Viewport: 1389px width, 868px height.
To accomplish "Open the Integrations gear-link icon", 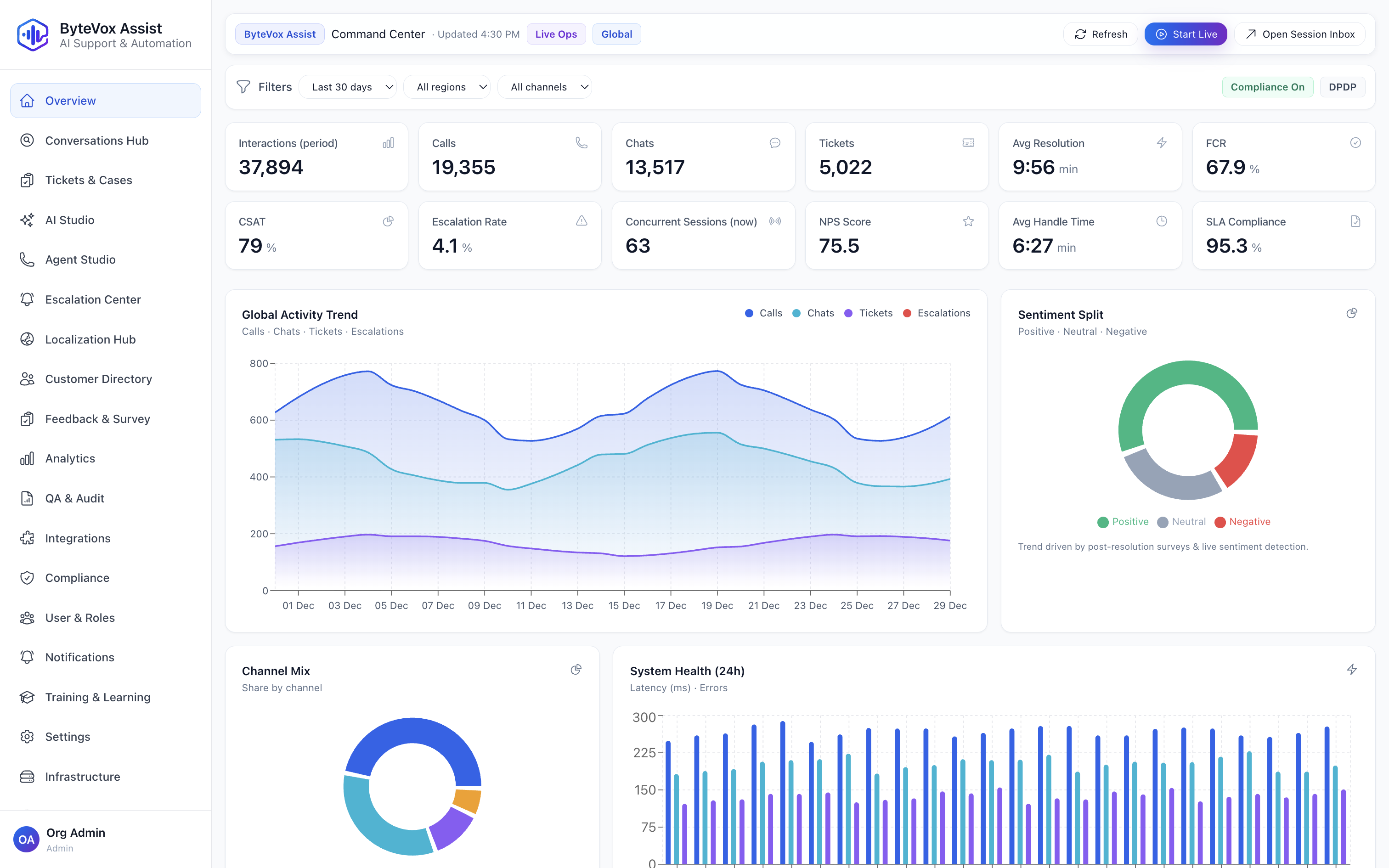I will (x=28, y=538).
